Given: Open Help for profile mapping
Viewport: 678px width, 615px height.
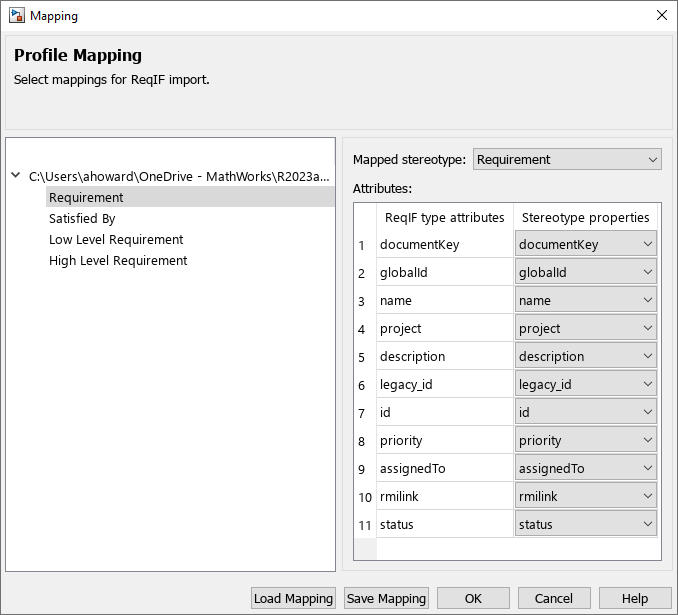Looking at the screenshot, I should tap(635, 598).
